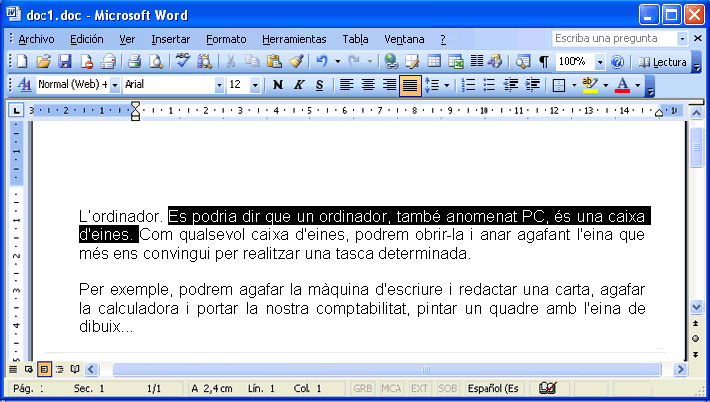The width and height of the screenshot is (710, 402).
Task: Switch to outline view button
Action: (x=59, y=369)
